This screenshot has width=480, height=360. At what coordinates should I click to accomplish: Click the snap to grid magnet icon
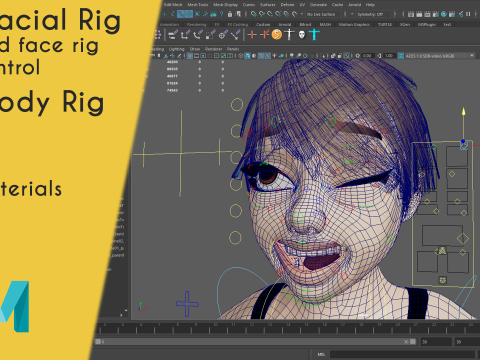(x=254, y=14)
